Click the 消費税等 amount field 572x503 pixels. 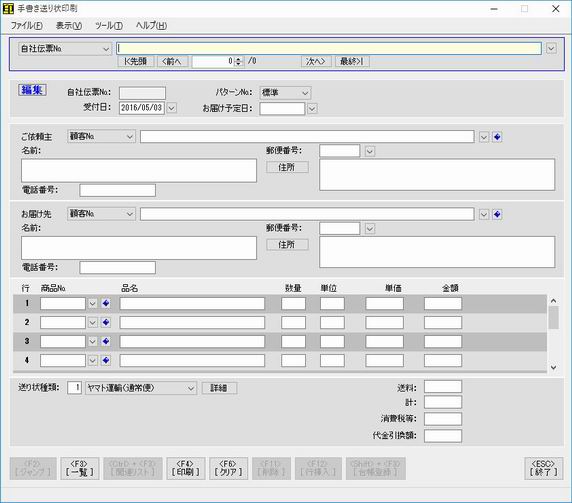coord(443,419)
